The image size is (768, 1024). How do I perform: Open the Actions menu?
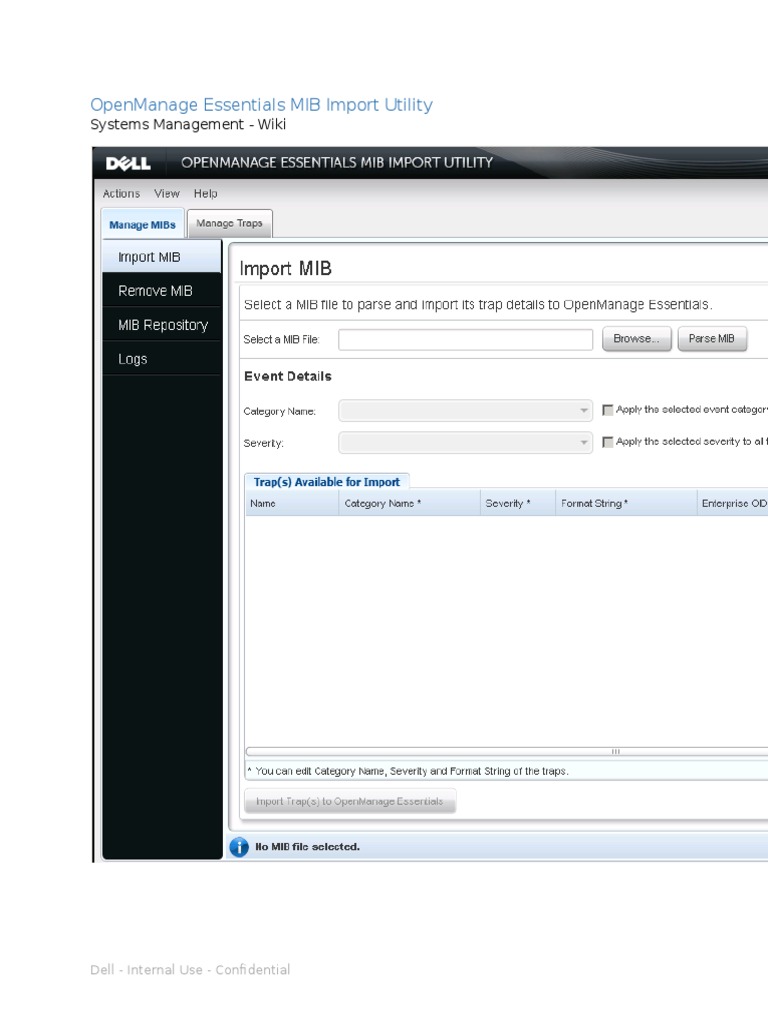[x=121, y=194]
